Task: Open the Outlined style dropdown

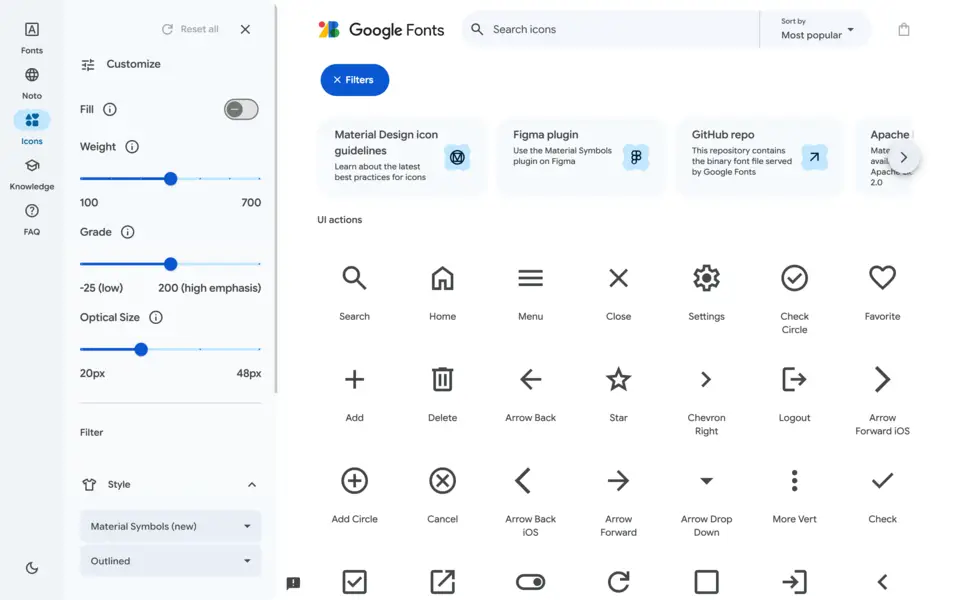Action: point(170,561)
